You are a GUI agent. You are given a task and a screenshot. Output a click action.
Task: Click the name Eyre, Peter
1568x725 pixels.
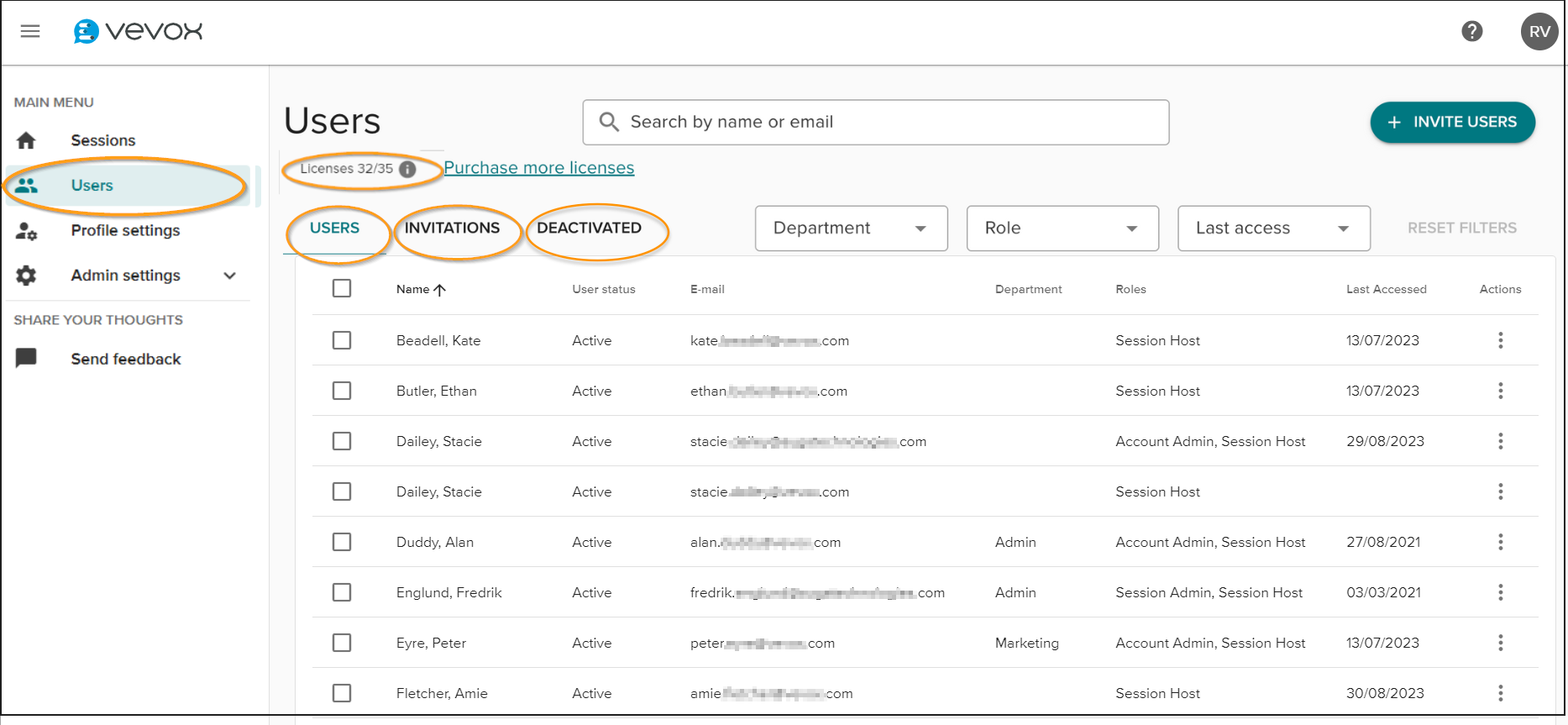[x=431, y=643]
